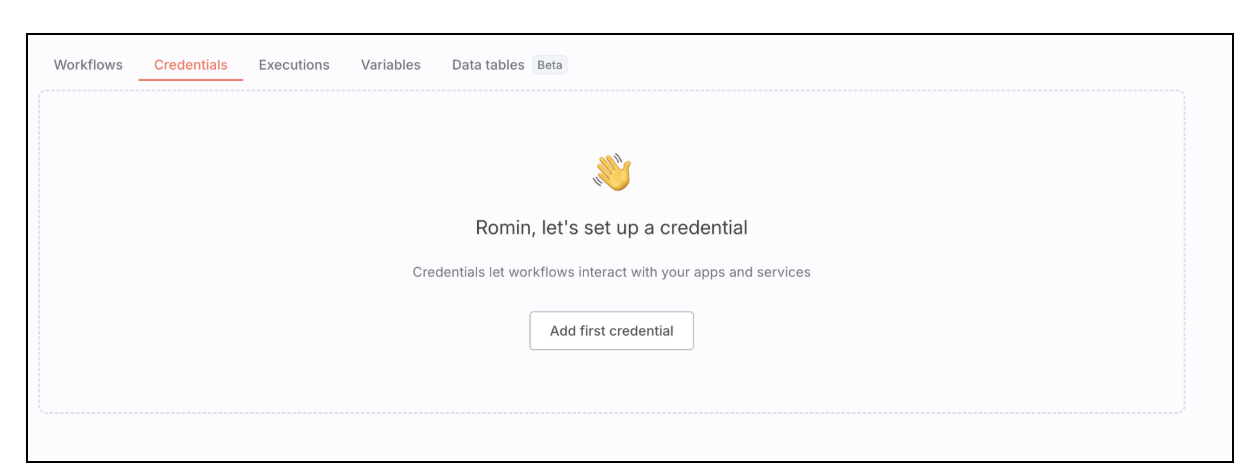Click the "Romin, let's set up a credential" heading
1244x466 pixels.
pos(611,228)
